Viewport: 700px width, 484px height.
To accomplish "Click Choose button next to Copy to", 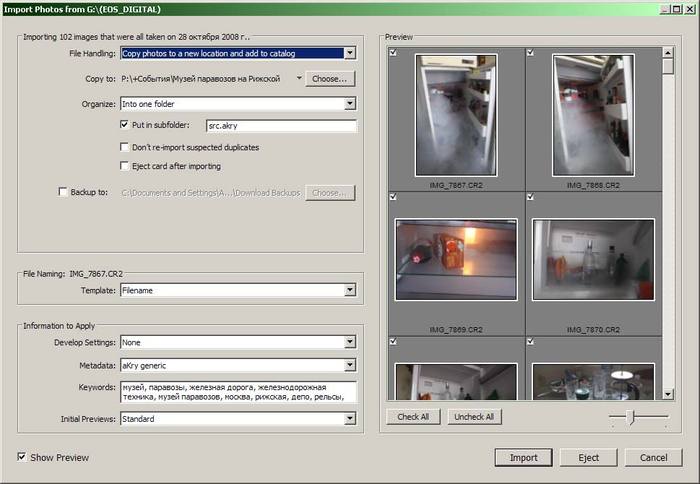I will 329,78.
